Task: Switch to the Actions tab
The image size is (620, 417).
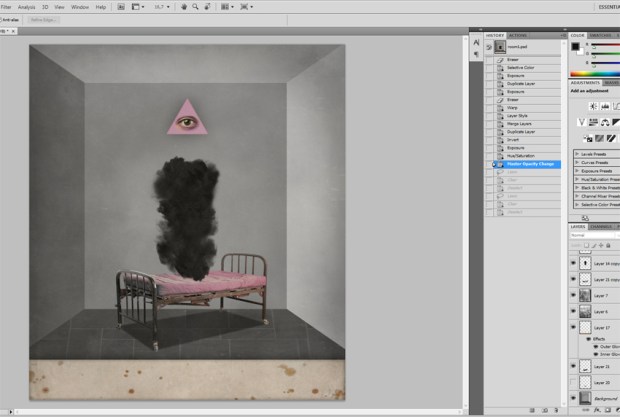Action: pos(518,35)
